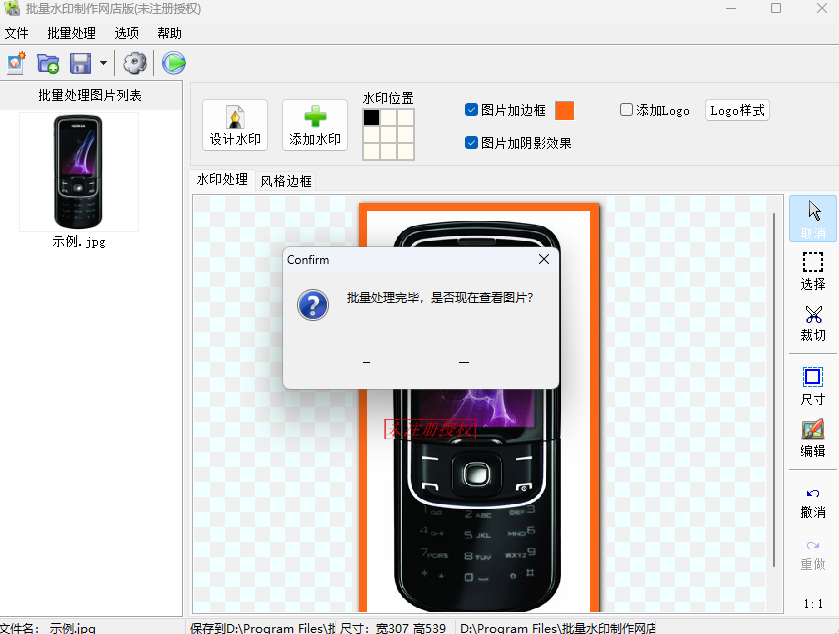This screenshot has width=839, height=634.
Task: Open the 文件 menu
Action: click(x=16, y=33)
